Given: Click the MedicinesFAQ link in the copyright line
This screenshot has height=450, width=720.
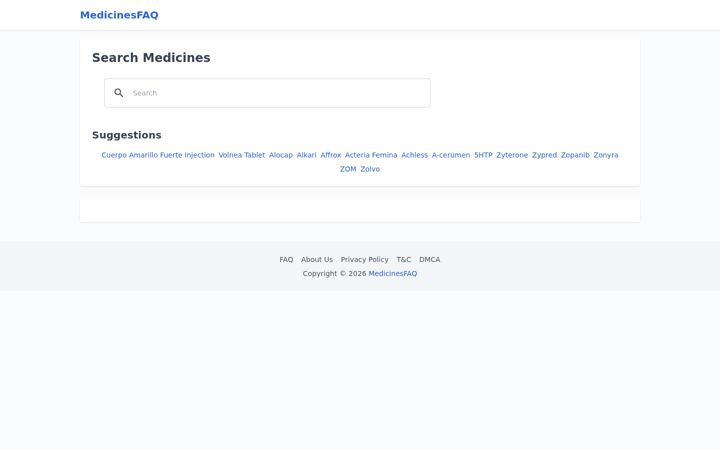Looking at the screenshot, I should tap(393, 274).
